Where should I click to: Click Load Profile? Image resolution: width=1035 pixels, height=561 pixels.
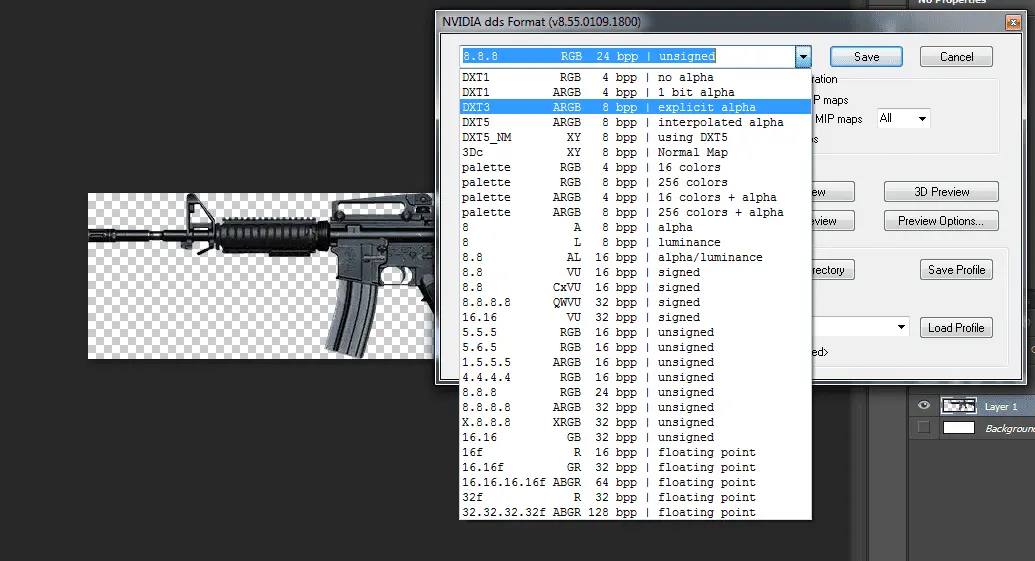(x=956, y=328)
